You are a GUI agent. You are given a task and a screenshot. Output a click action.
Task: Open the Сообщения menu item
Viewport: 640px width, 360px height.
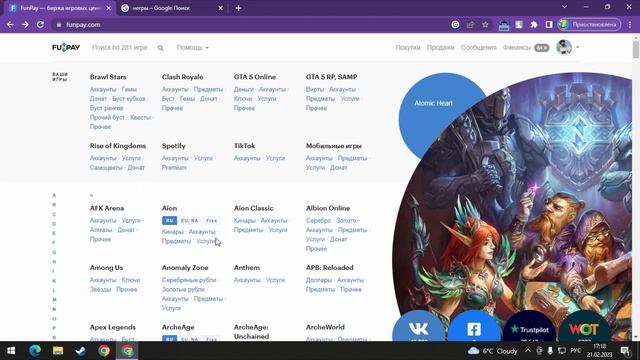pyautogui.click(x=478, y=48)
